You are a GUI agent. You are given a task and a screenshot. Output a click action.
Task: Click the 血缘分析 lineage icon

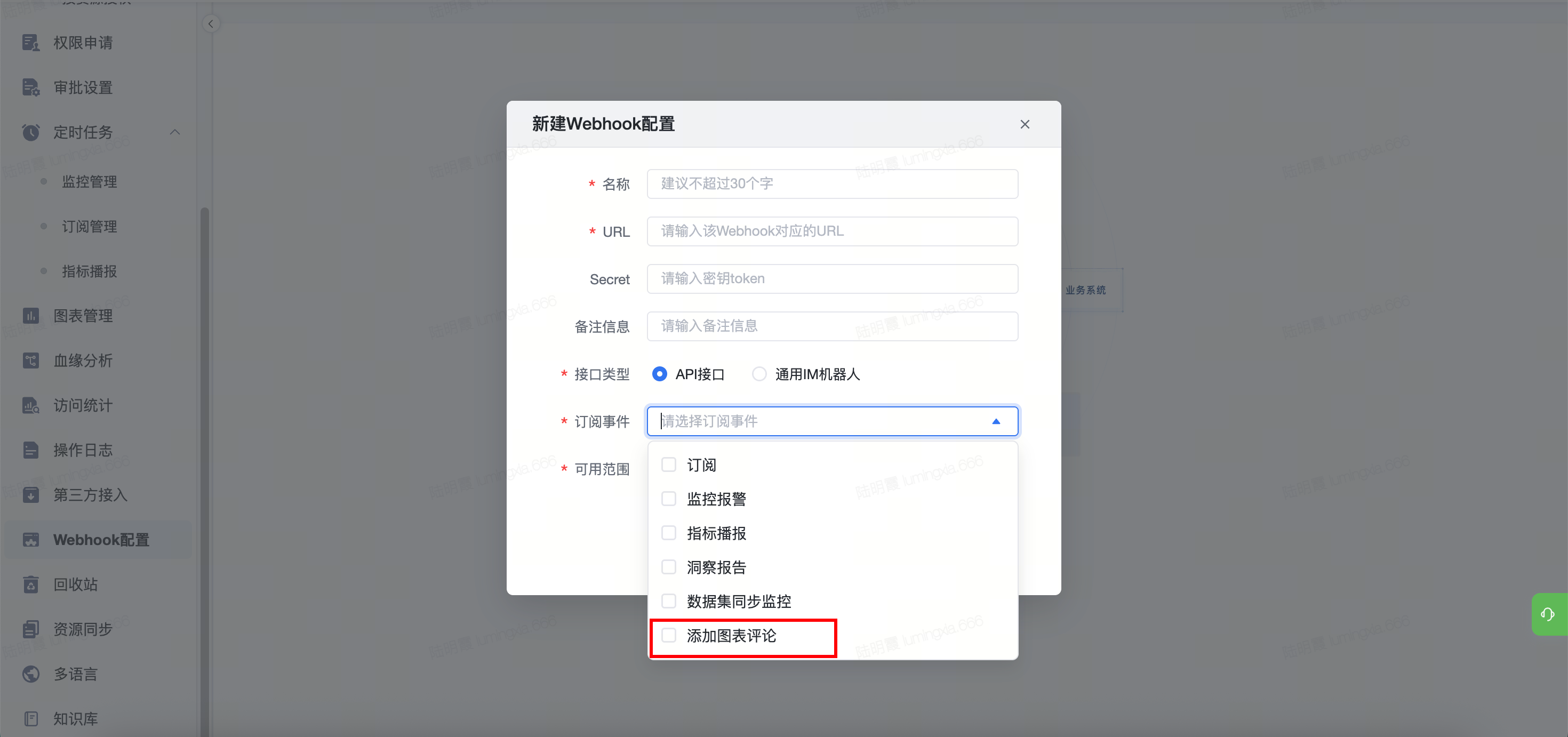30,361
